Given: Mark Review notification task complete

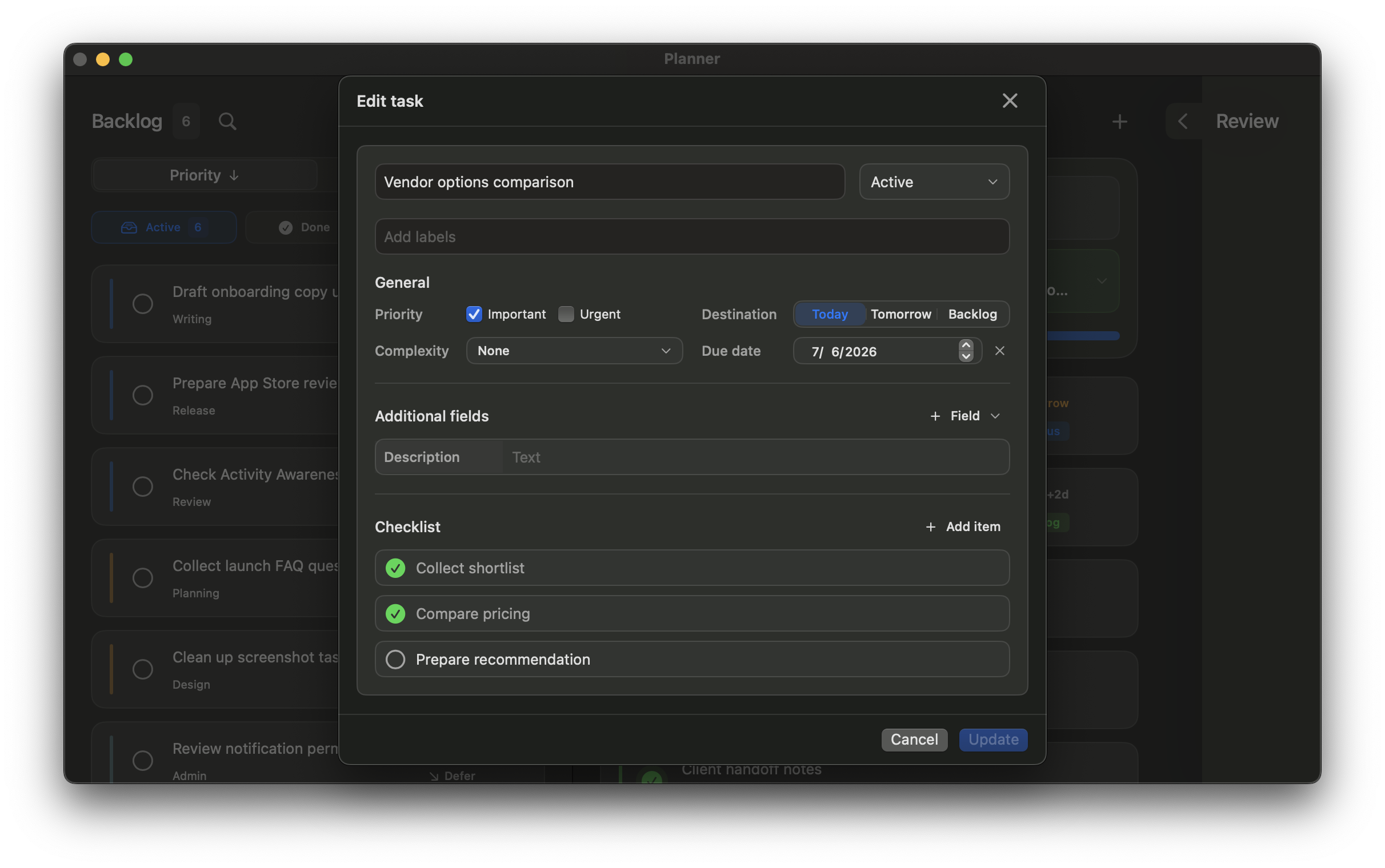Looking at the screenshot, I should [142, 760].
